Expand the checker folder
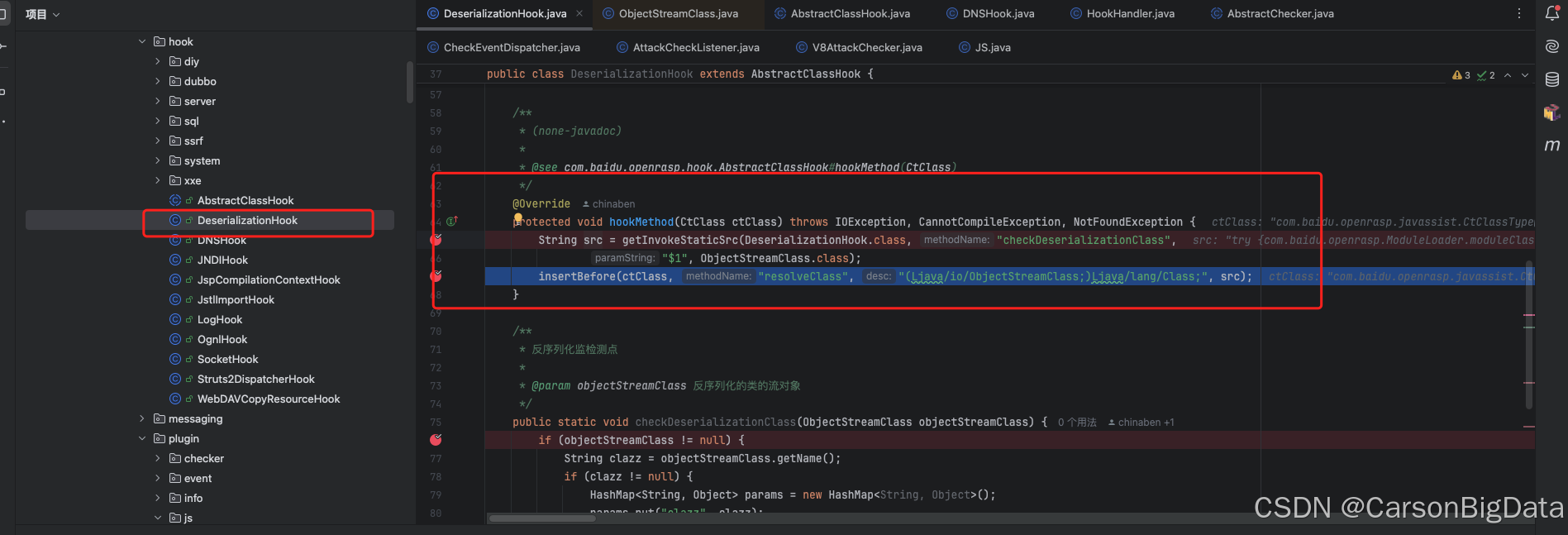 (158, 458)
